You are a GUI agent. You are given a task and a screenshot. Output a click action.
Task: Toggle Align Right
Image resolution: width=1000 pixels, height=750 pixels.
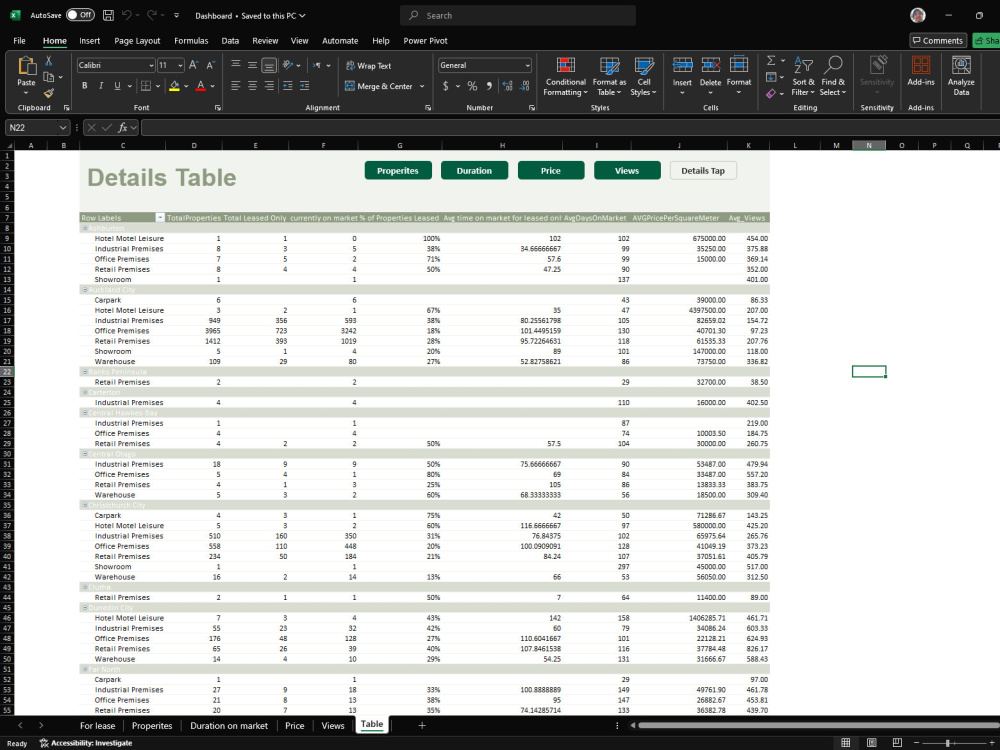(269, 85)
